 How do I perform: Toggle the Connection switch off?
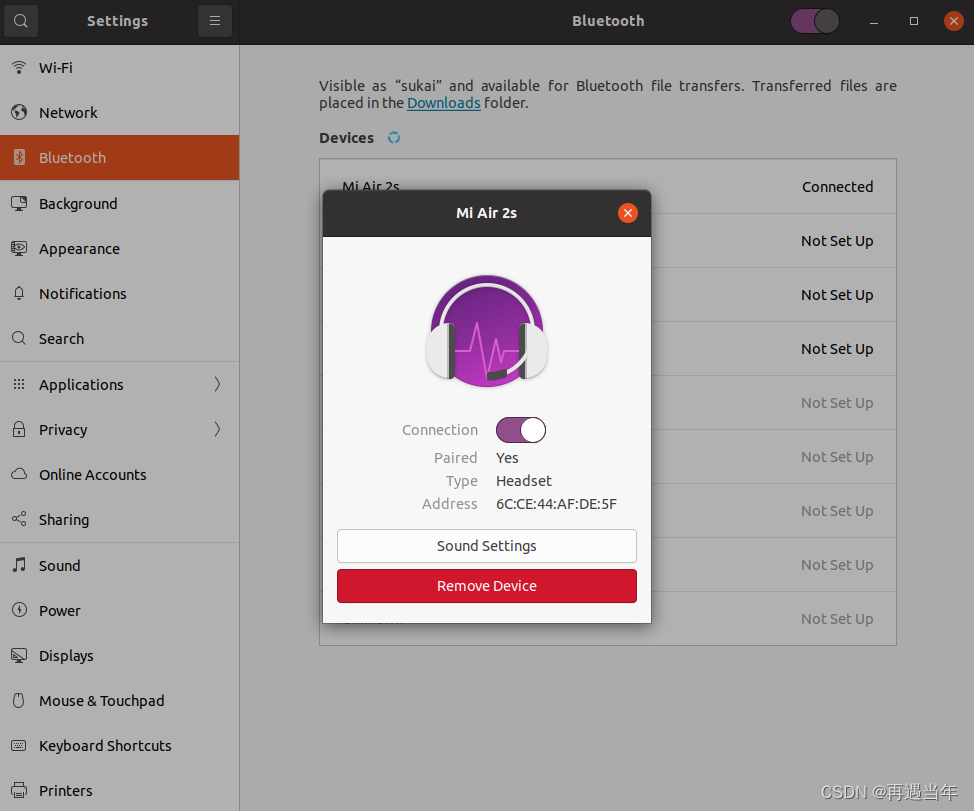(521, 430)
